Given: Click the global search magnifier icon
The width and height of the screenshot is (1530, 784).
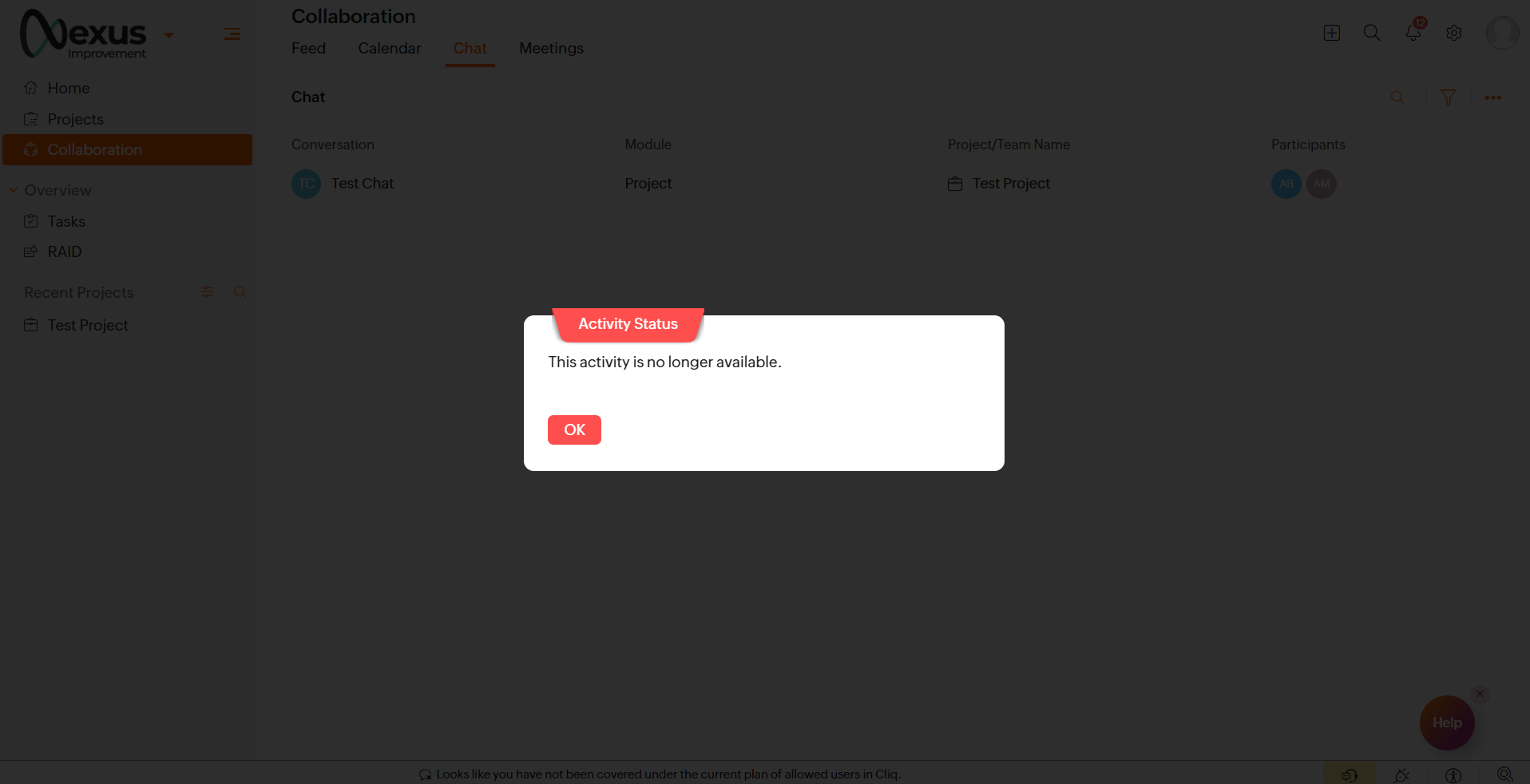Looking at the screenshot, I should (1372, 33).
